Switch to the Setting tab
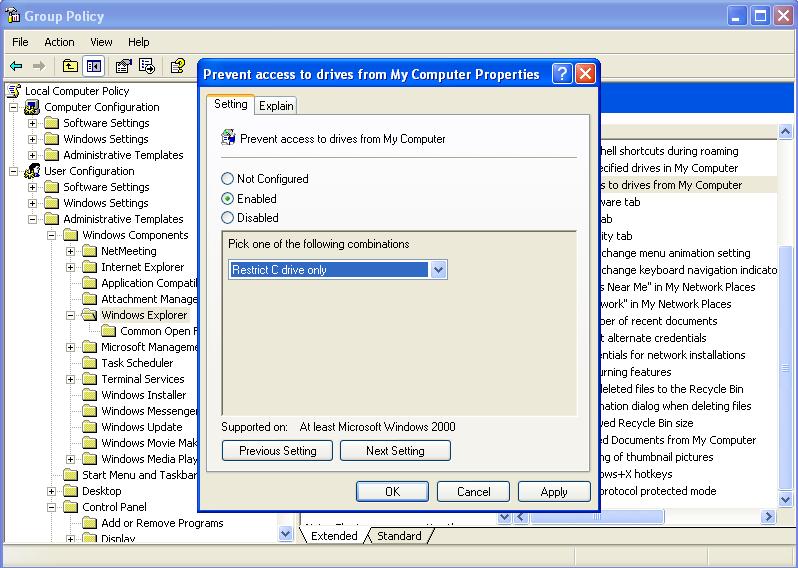The height and width of the screenshot is (568, 798). pos(231,104)
